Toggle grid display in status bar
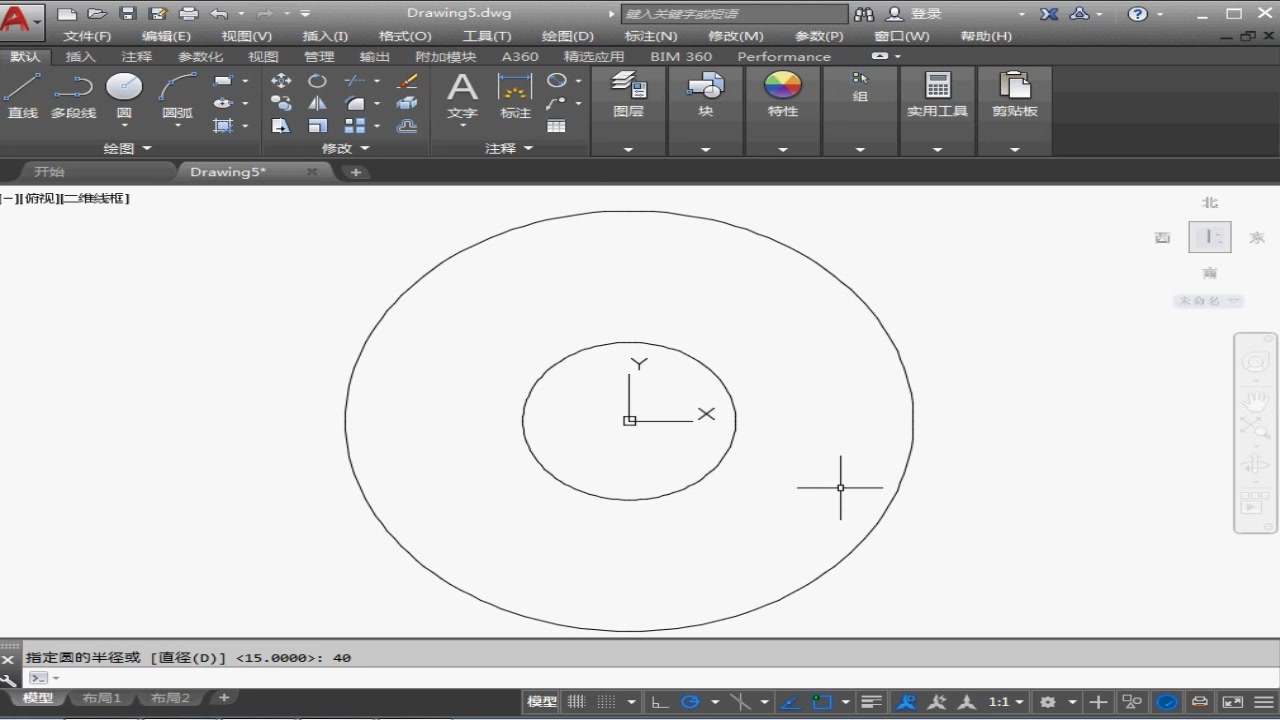The image size is (1280, 720). click(577, 702)
